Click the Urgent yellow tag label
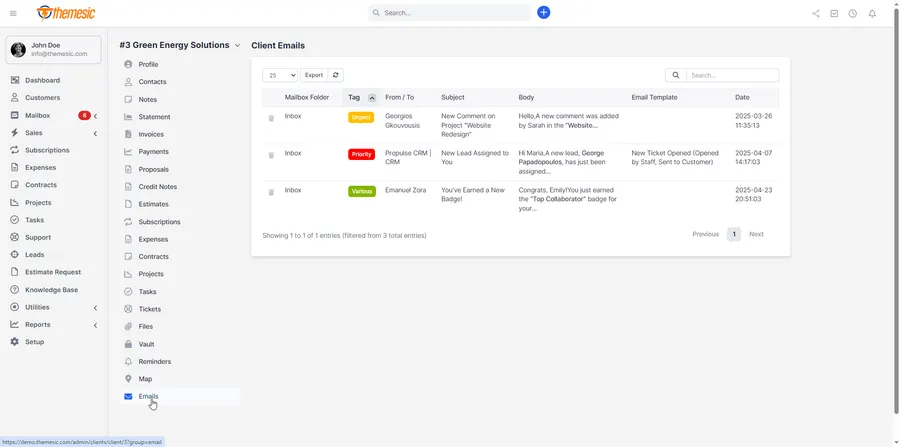Image resolution: width=900 pixels, height=447 pixels. pos(360,117)
